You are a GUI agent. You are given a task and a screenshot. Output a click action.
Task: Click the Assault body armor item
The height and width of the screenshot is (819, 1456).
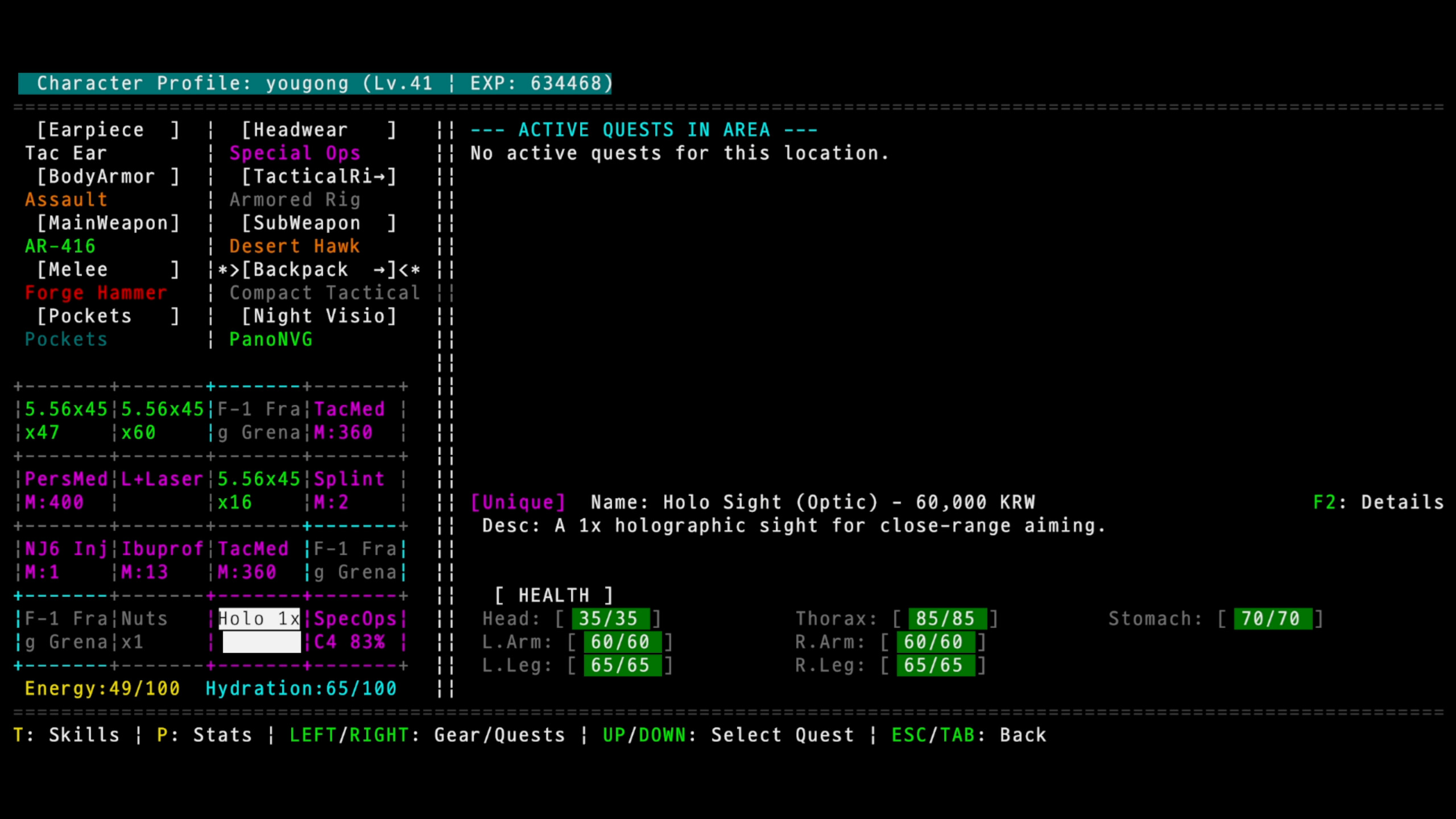(x=66, y=200)
